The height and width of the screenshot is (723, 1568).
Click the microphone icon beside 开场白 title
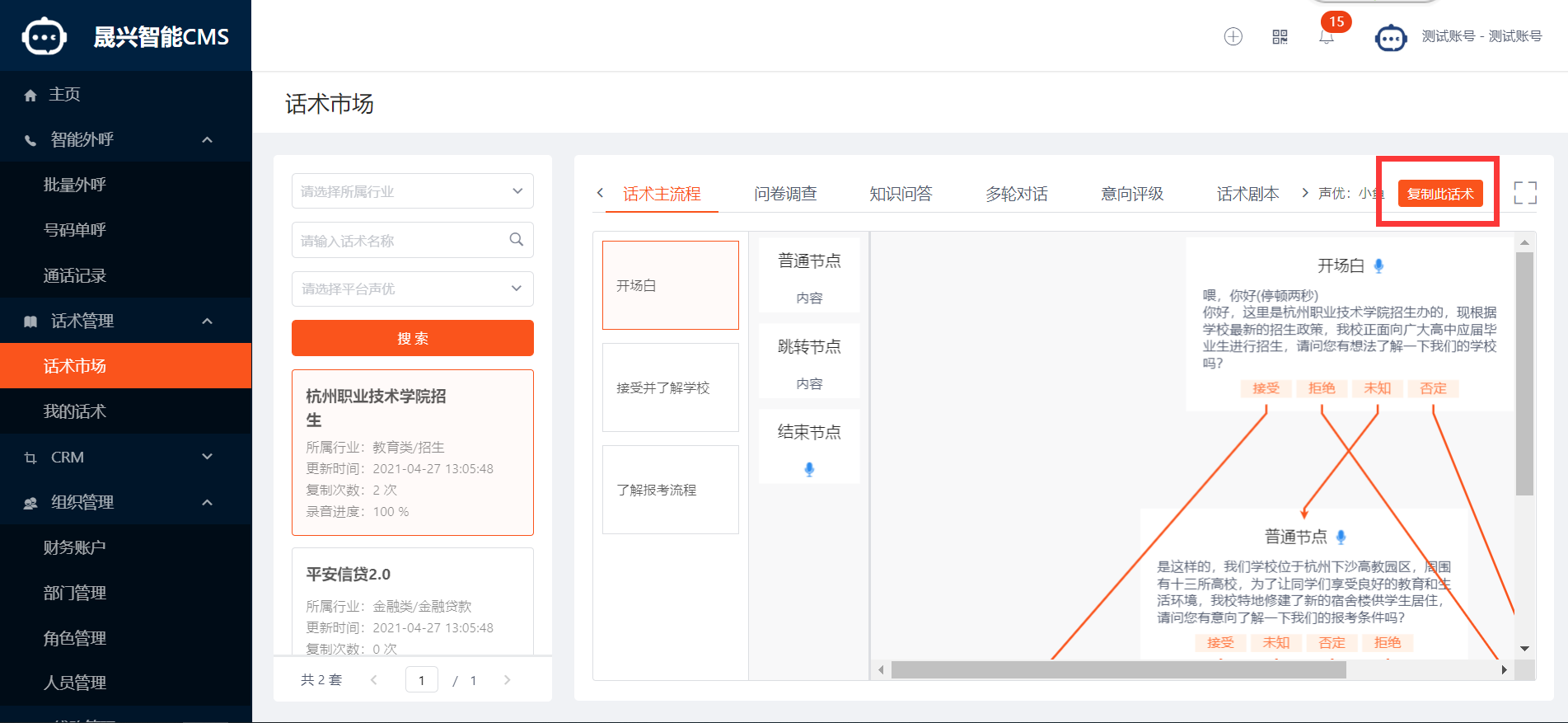(x=1378, y=265)
